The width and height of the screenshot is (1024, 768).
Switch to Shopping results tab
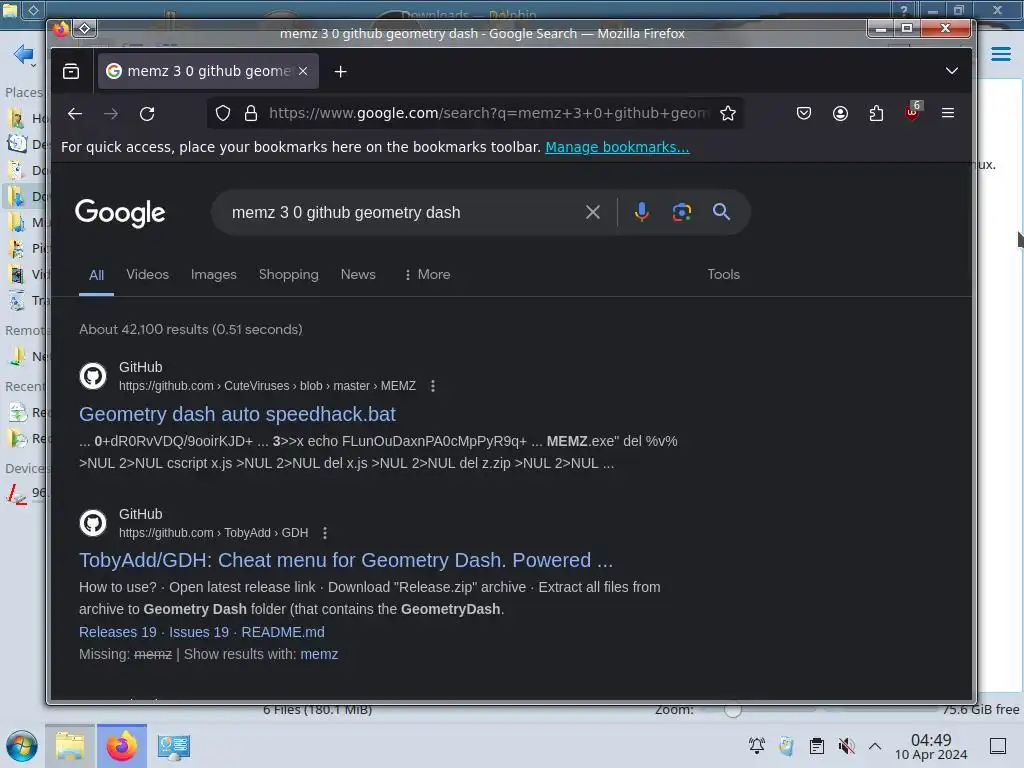tap(289, 274)
